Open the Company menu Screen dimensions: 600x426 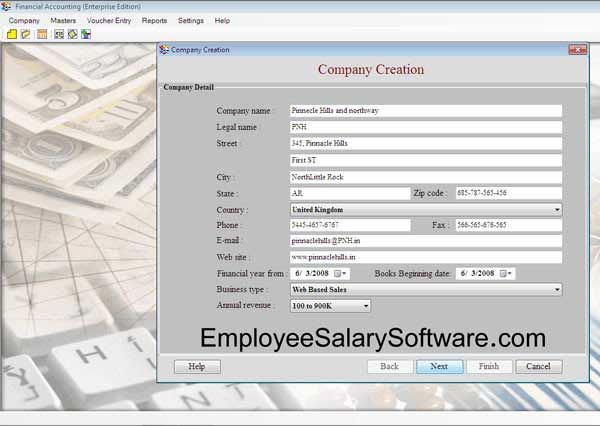point(24,21)
